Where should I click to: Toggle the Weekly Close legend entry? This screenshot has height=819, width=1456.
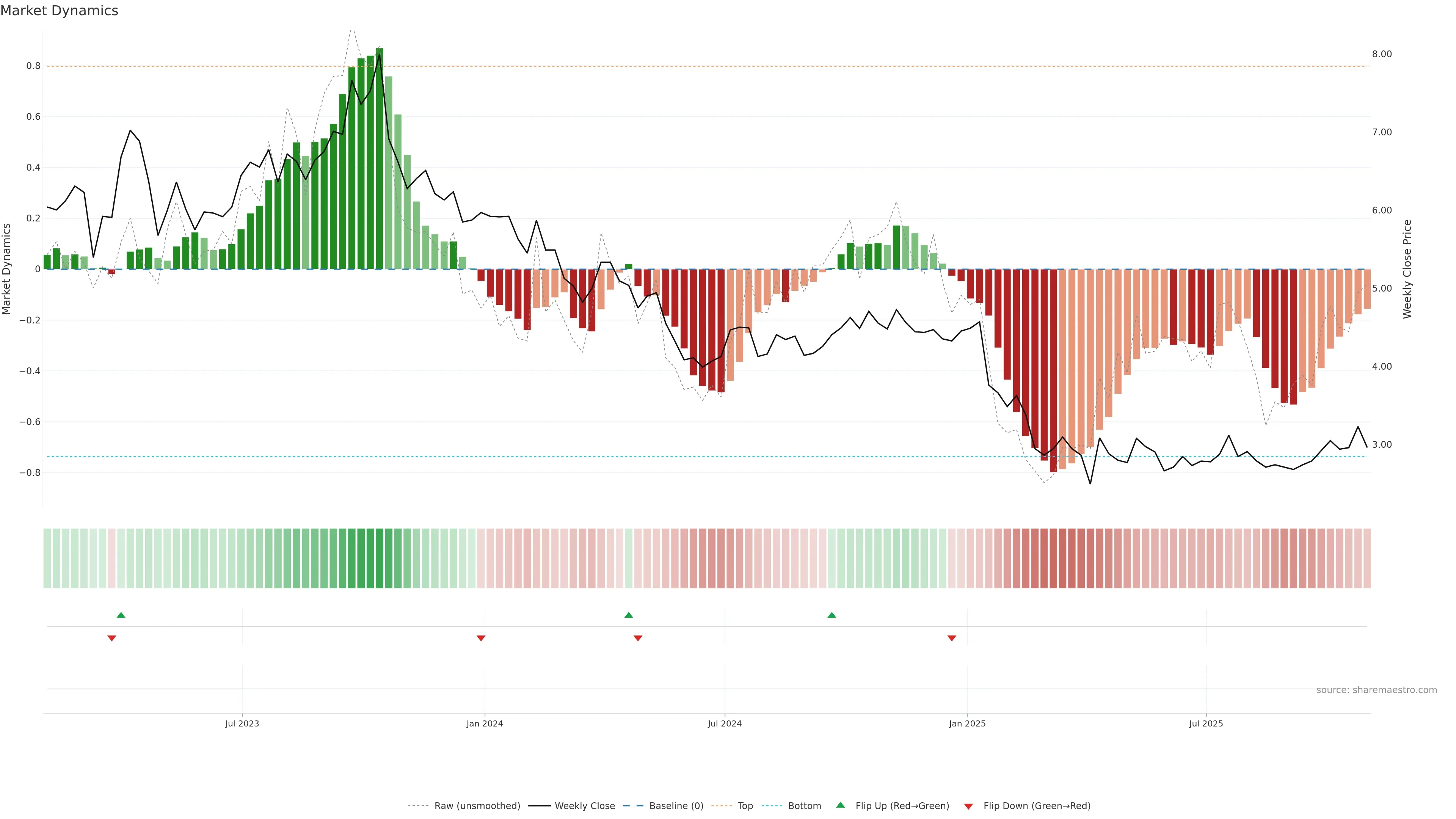point(584,806)
